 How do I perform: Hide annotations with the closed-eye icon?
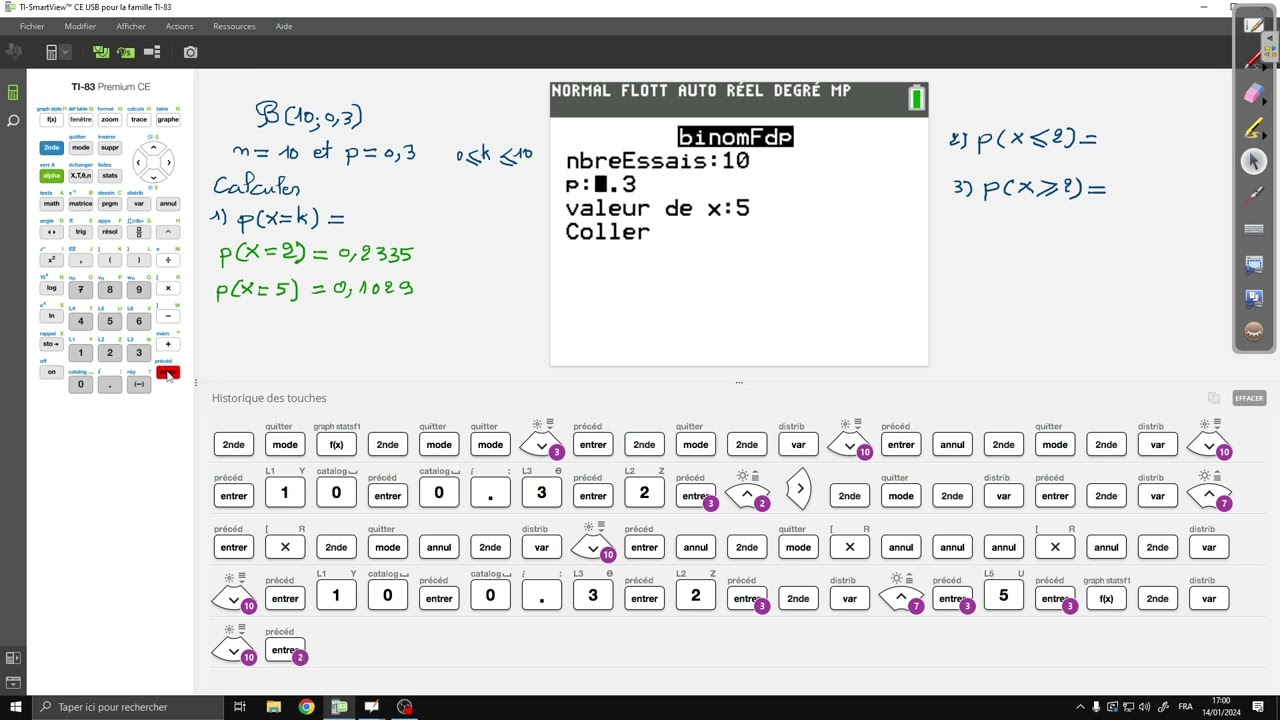pos(1254,331)
